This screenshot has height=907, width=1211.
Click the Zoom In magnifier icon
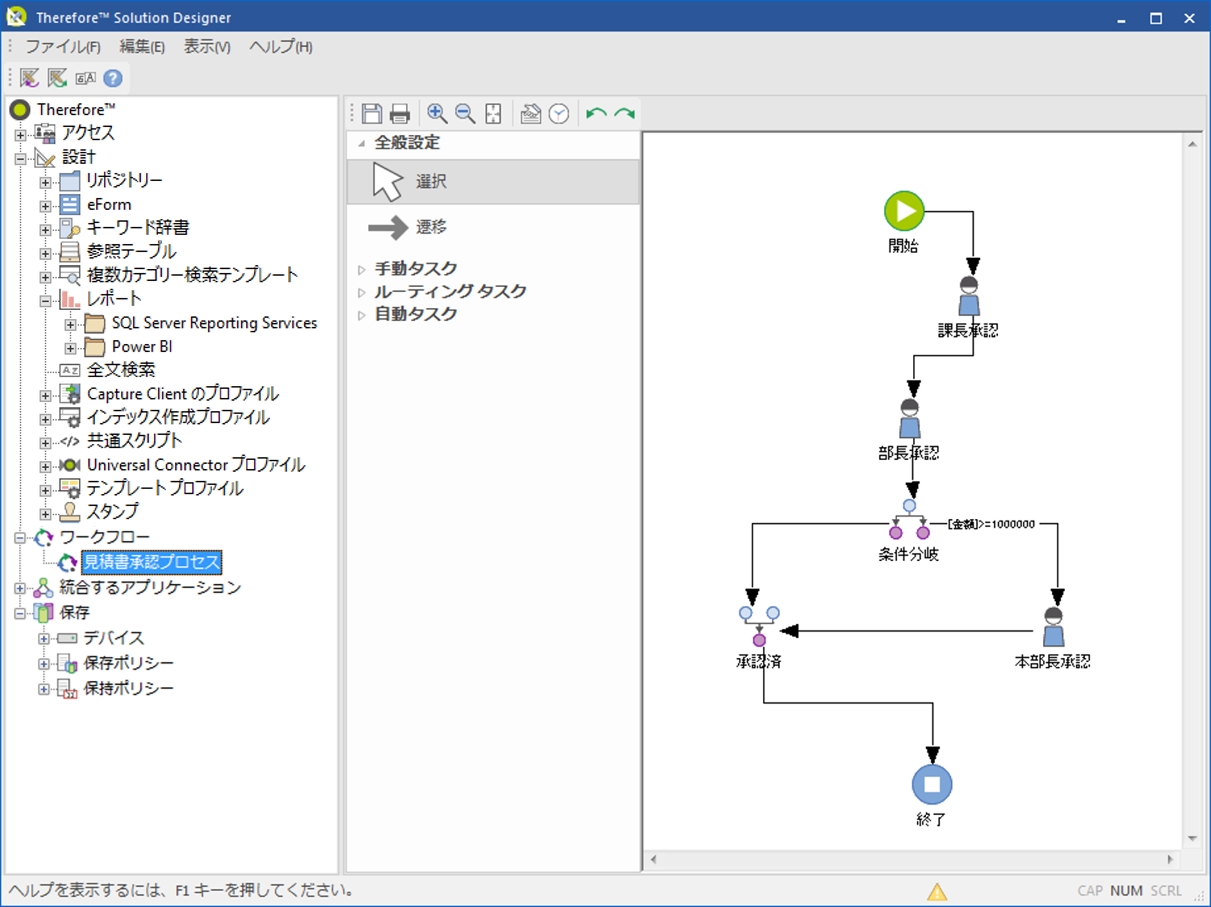click(437, 113)
